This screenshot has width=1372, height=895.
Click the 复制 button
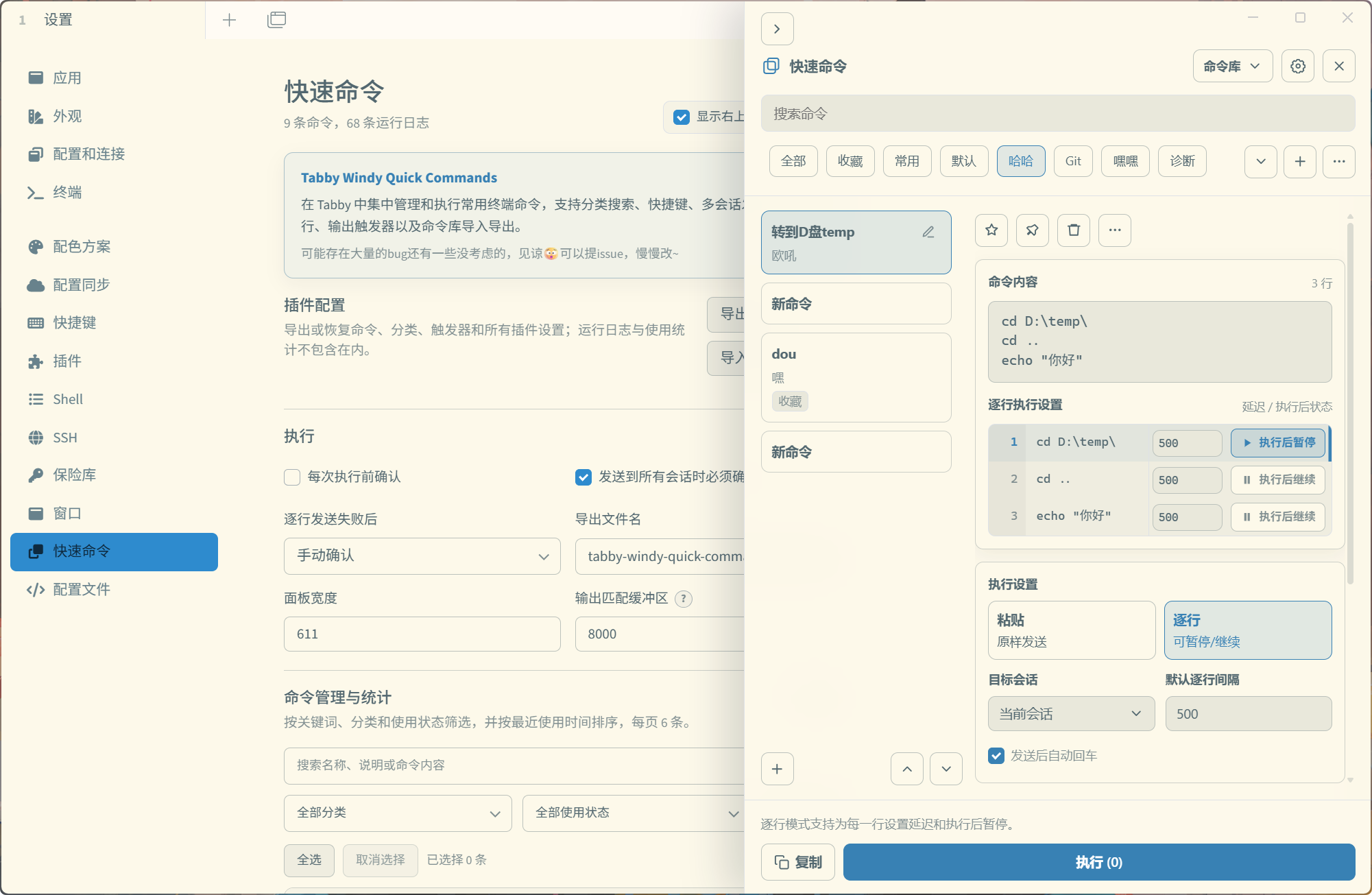click(798, 862)
